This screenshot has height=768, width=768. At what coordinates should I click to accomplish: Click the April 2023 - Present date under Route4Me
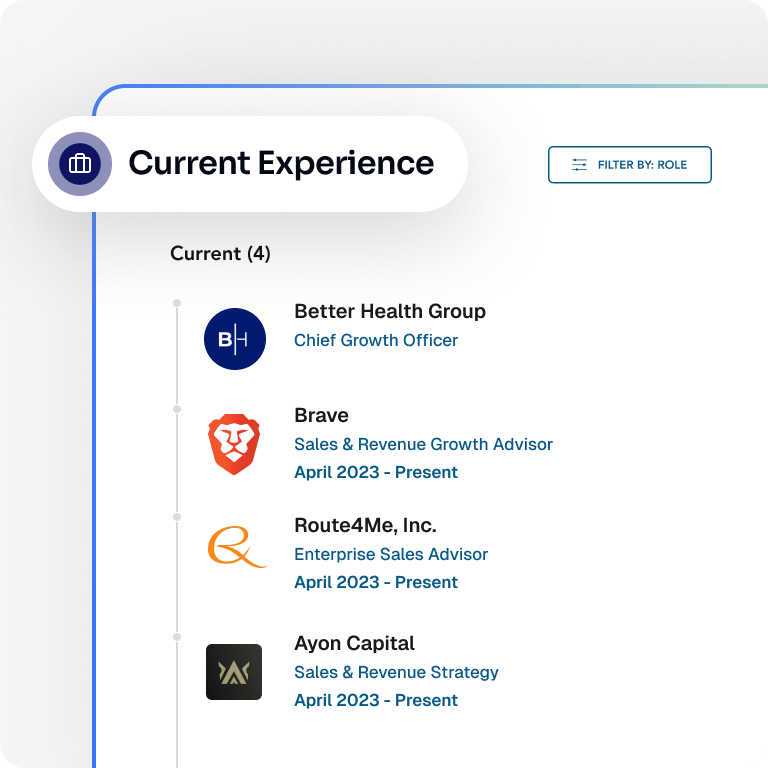coord(375,582)
